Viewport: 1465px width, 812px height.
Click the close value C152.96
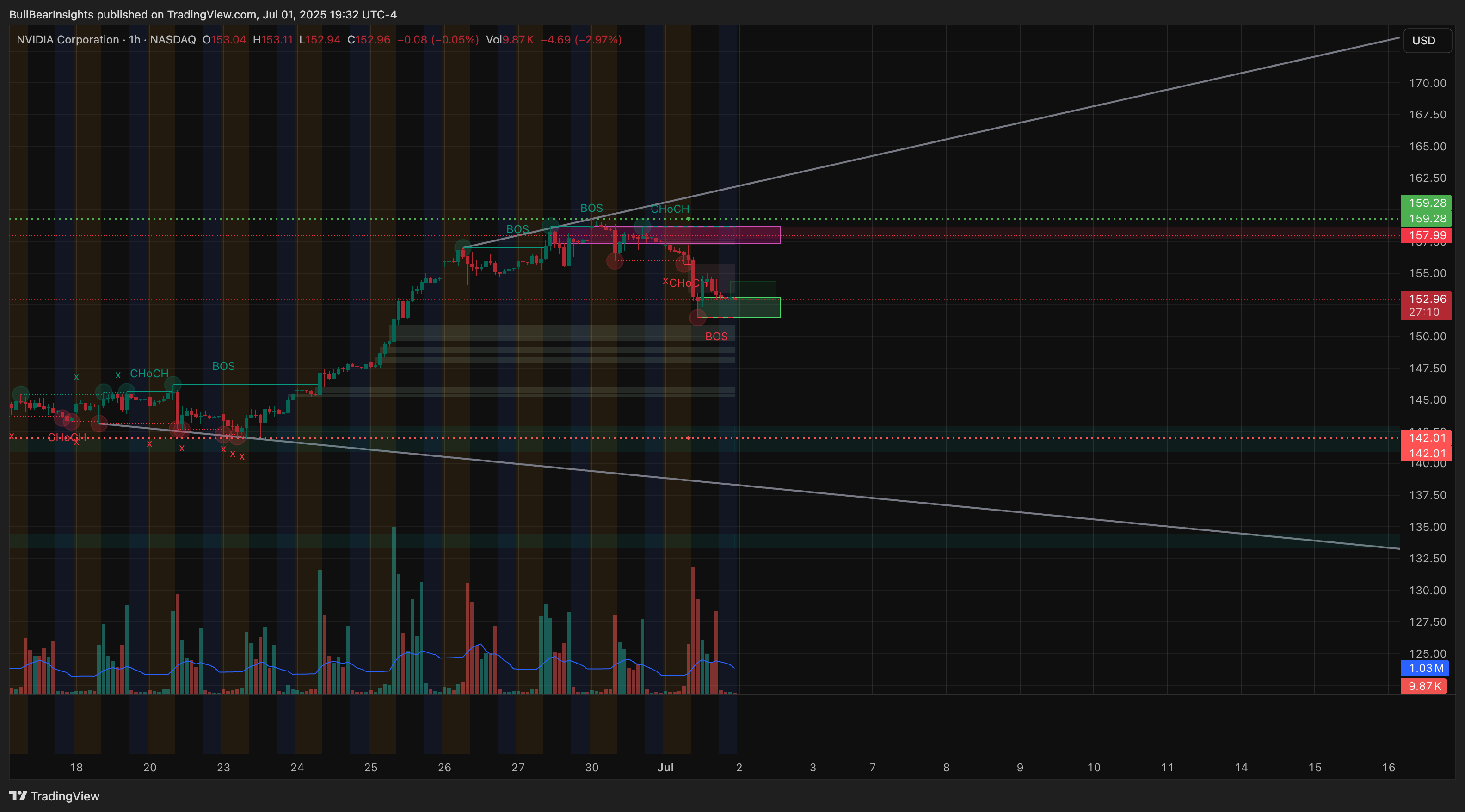pos(369,39)
